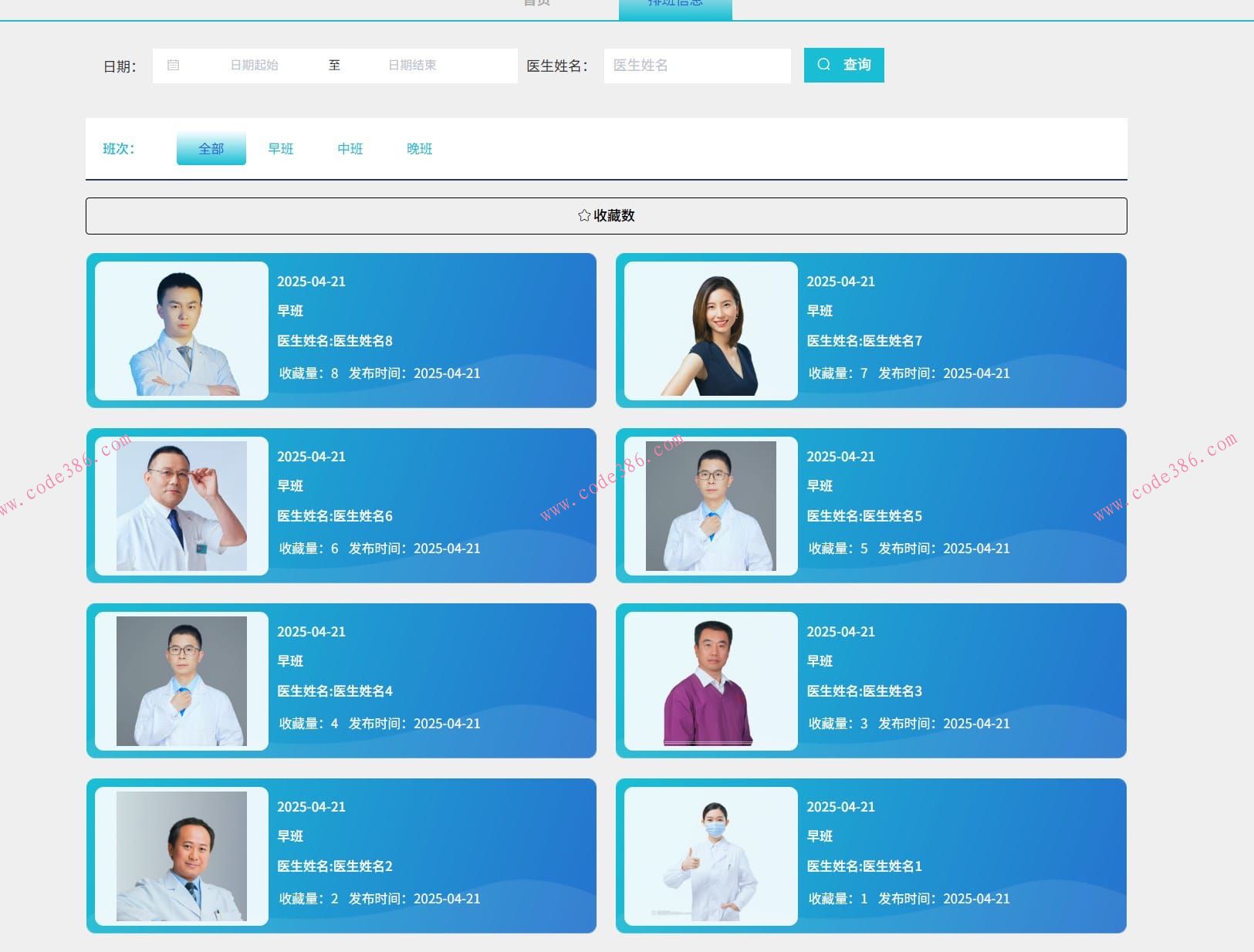Focus the 医生姓名 search input
This screenshot has height=952, width=1254.
coord(697,66)
